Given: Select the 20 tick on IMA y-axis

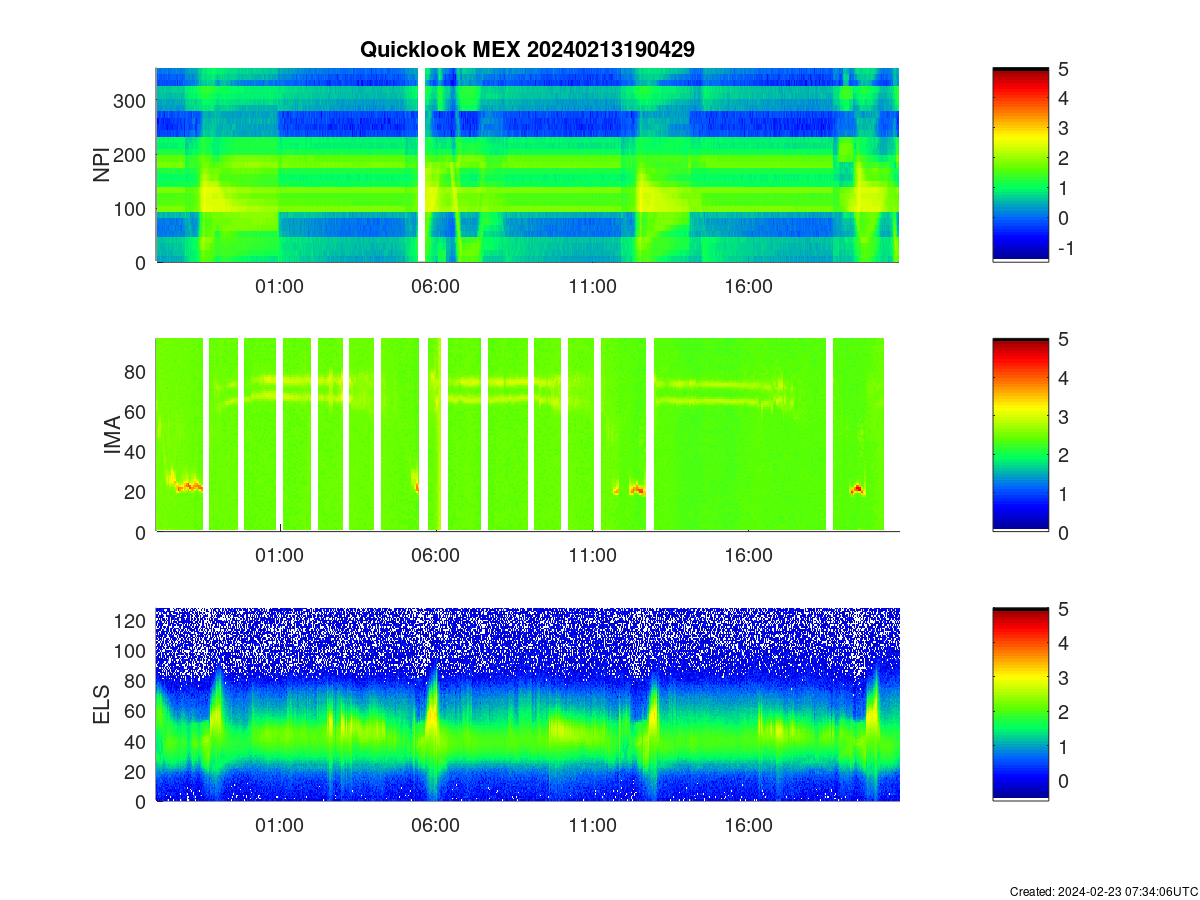Looking at the screenshot, I should (135, 492).
